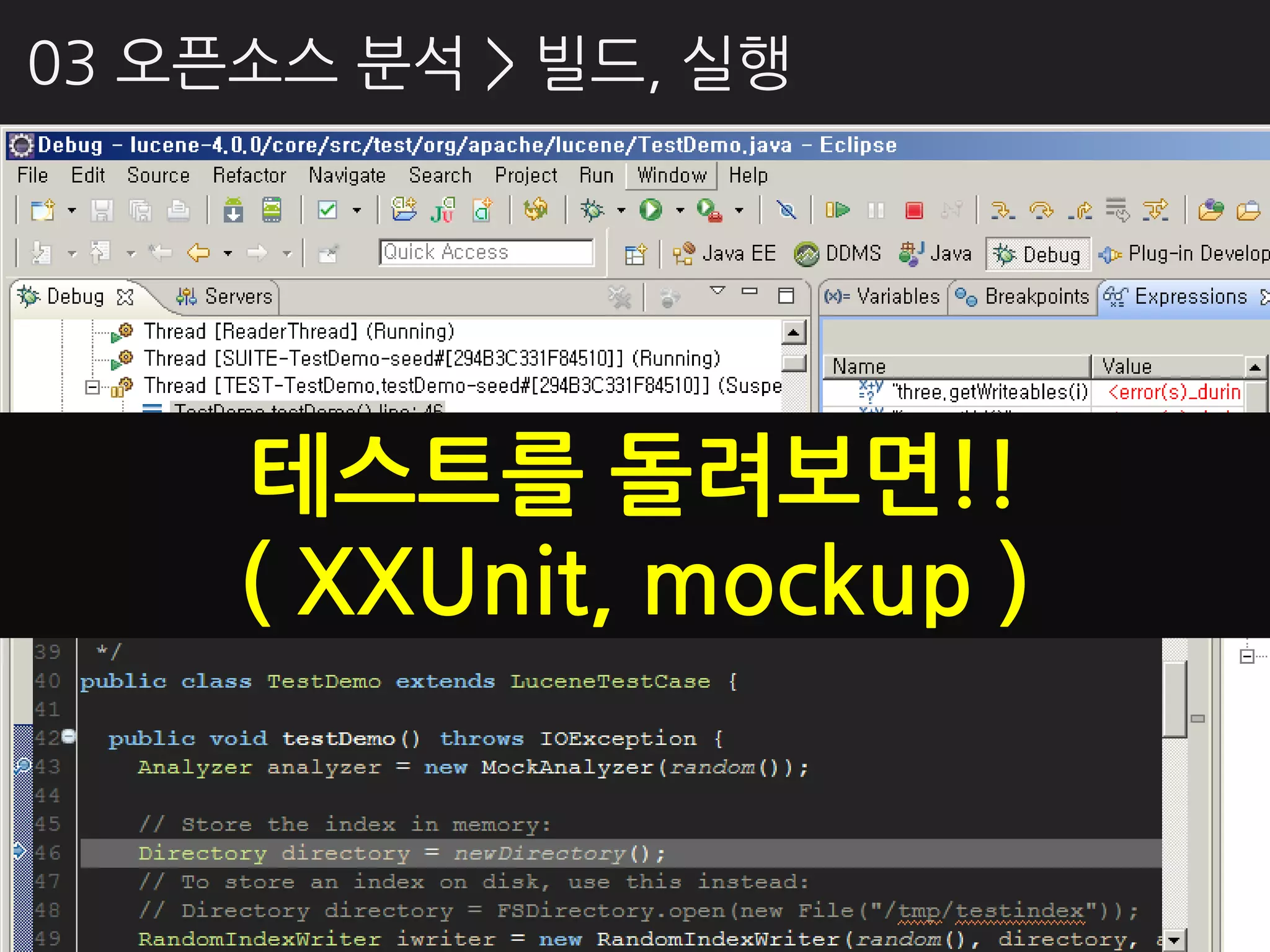Open the Debug view menu triangle

click(717, 290)
